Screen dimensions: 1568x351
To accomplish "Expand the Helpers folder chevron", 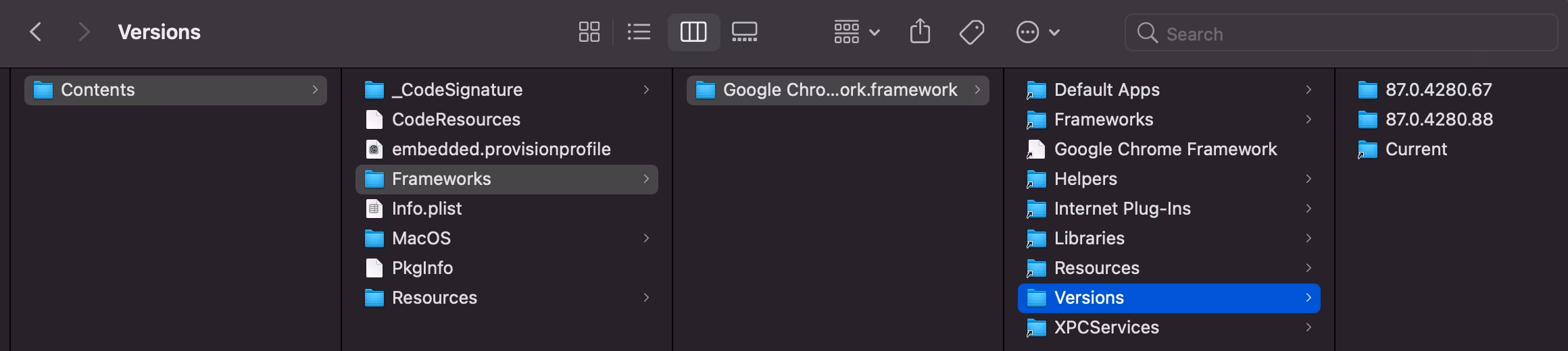I will tap(1308, 179).
